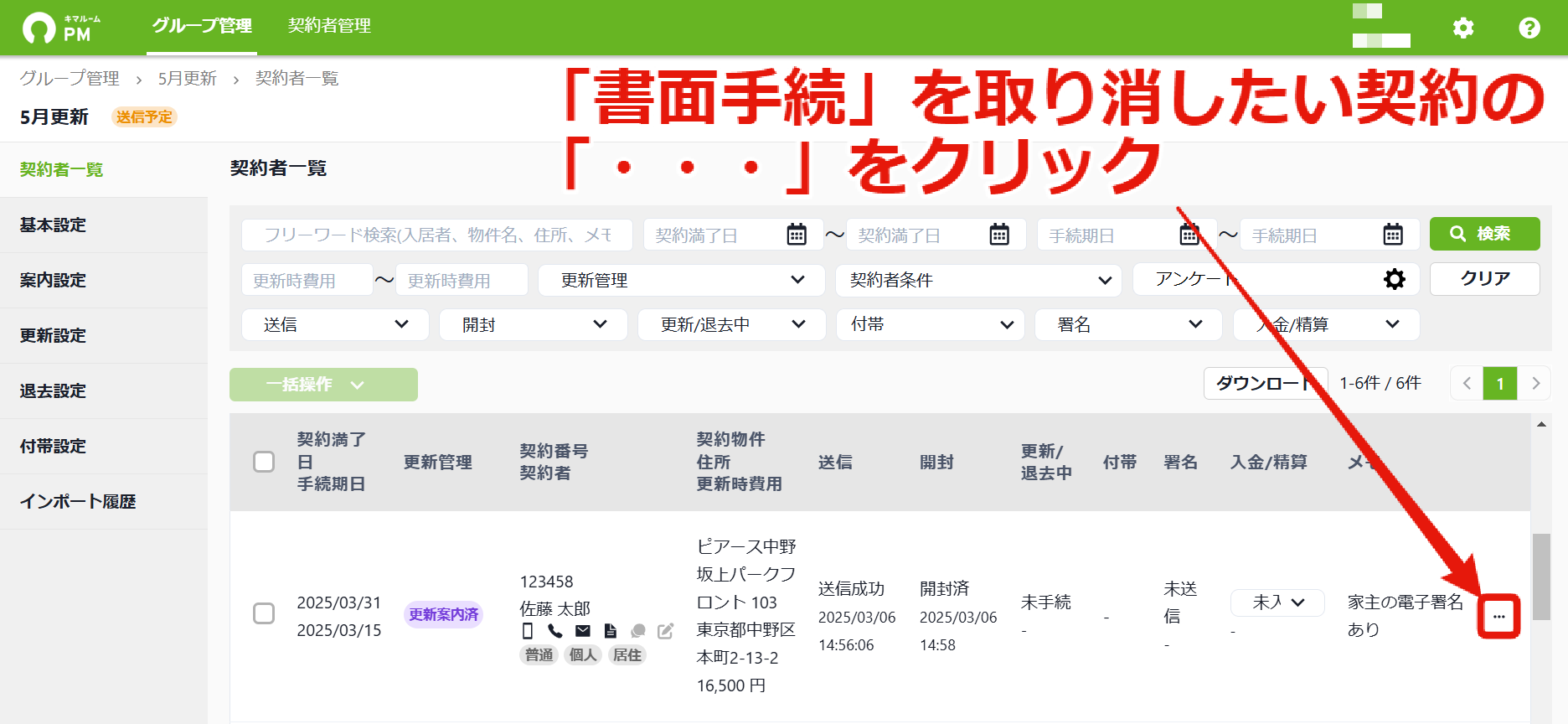Screen dimensions: 1568x724
Task: Open the calendar for first 契約満了日 field
Action: [797, 235]
